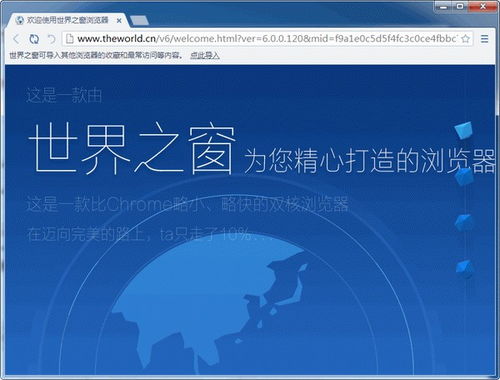Click the 世界之窗 headline text

[132, 148]
